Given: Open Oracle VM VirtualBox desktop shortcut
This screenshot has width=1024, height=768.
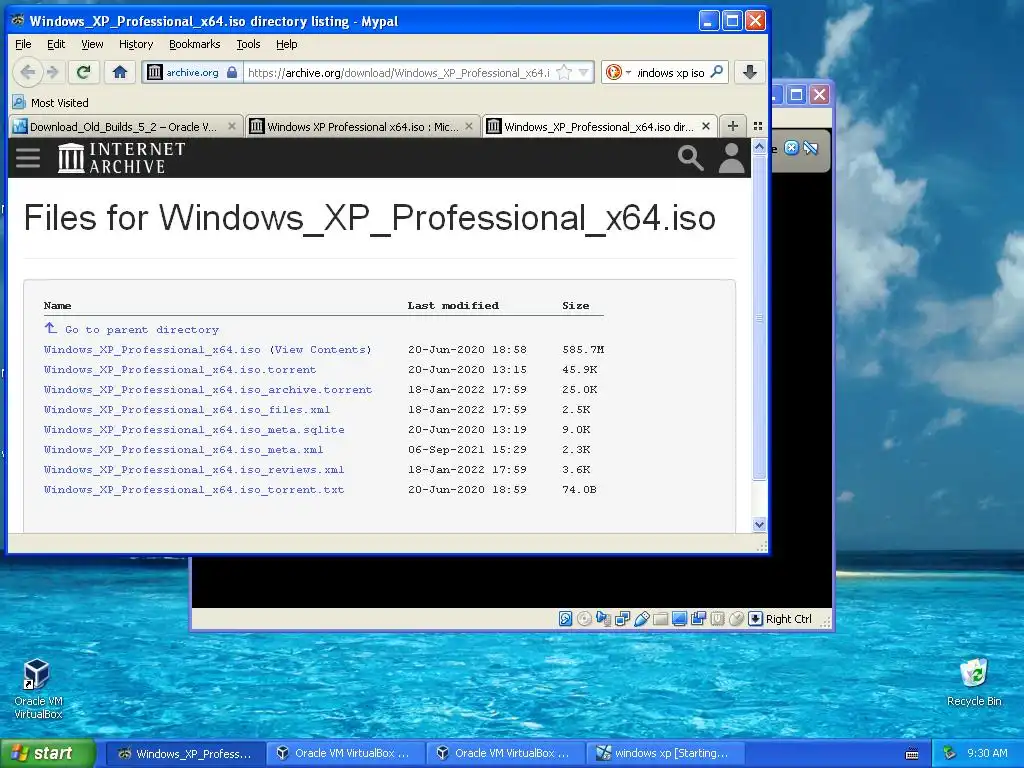Looking at the screenshot, I should [38, 688].
